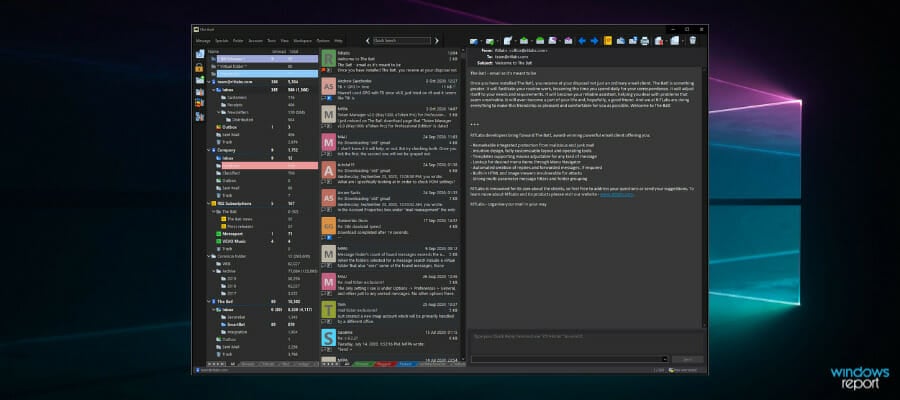Select the VEVO Music feed

pos(236,241)
